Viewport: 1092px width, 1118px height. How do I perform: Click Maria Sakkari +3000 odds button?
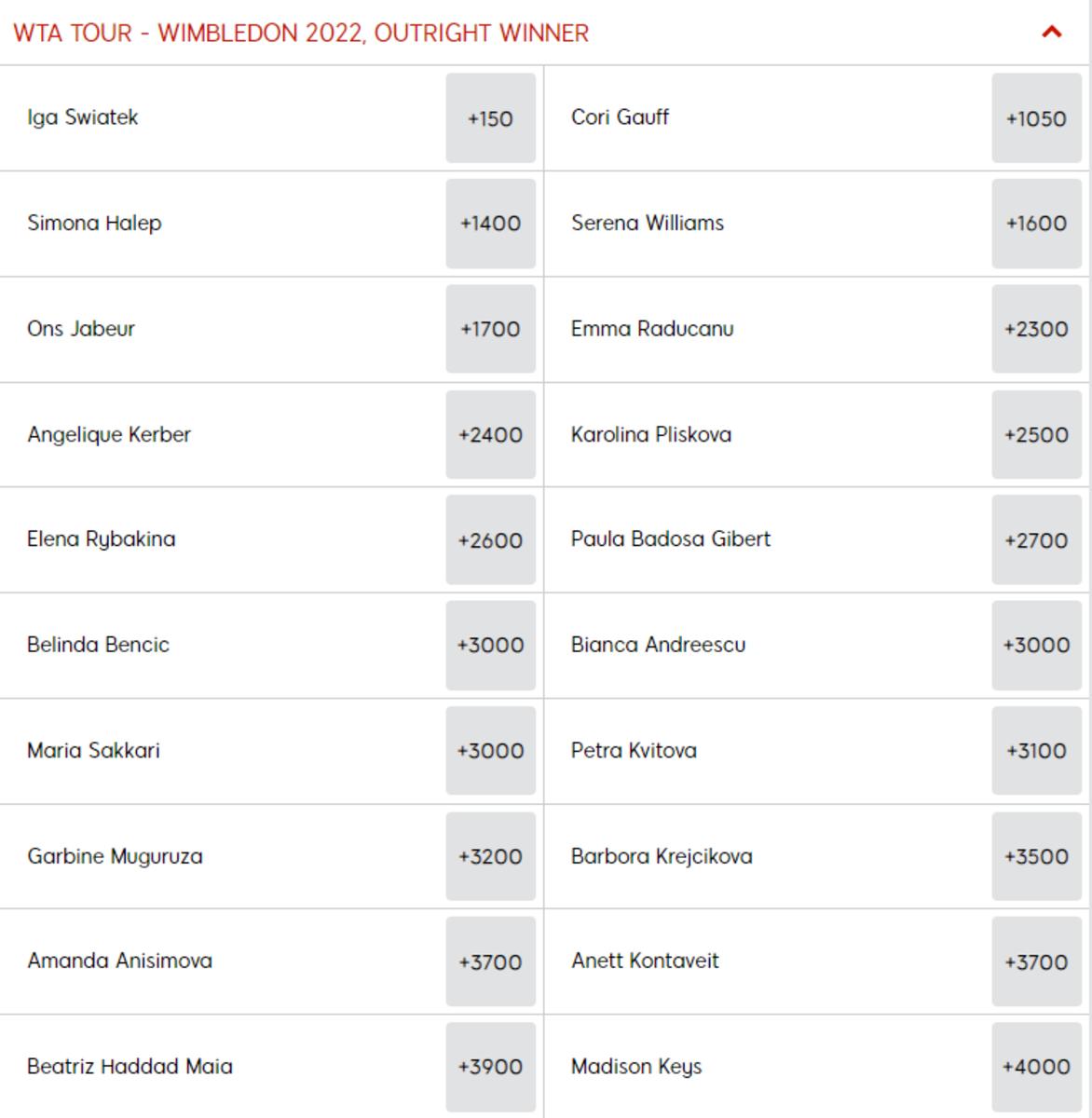[x=490, y=751]
